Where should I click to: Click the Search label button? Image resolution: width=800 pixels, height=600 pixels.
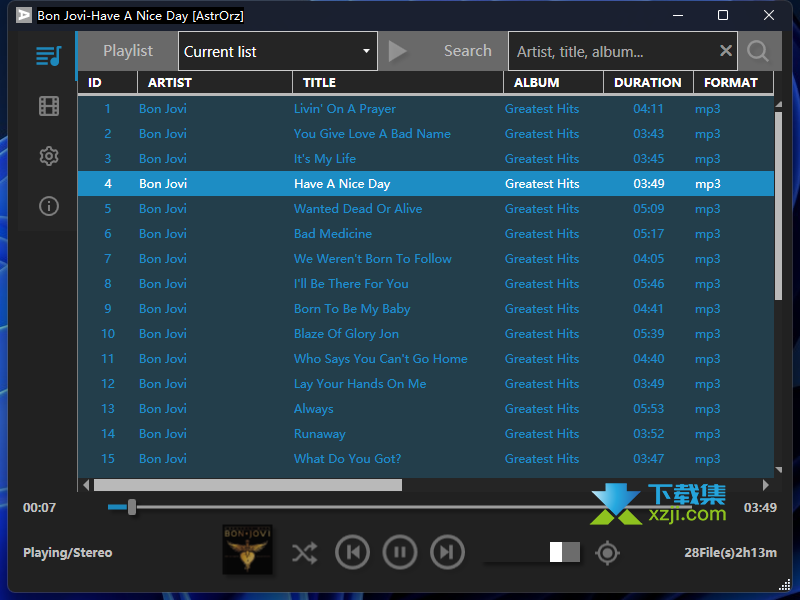(x=467, y=51)
